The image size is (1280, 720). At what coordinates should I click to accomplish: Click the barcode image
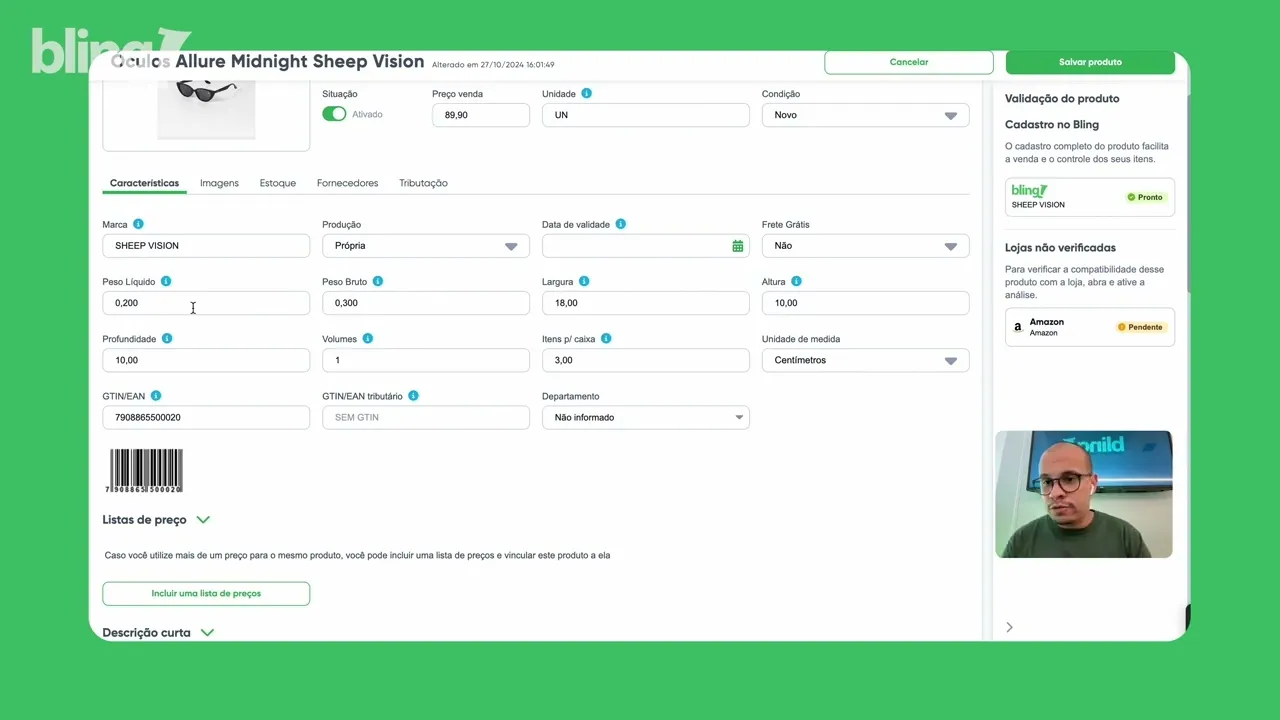(146, 470)
